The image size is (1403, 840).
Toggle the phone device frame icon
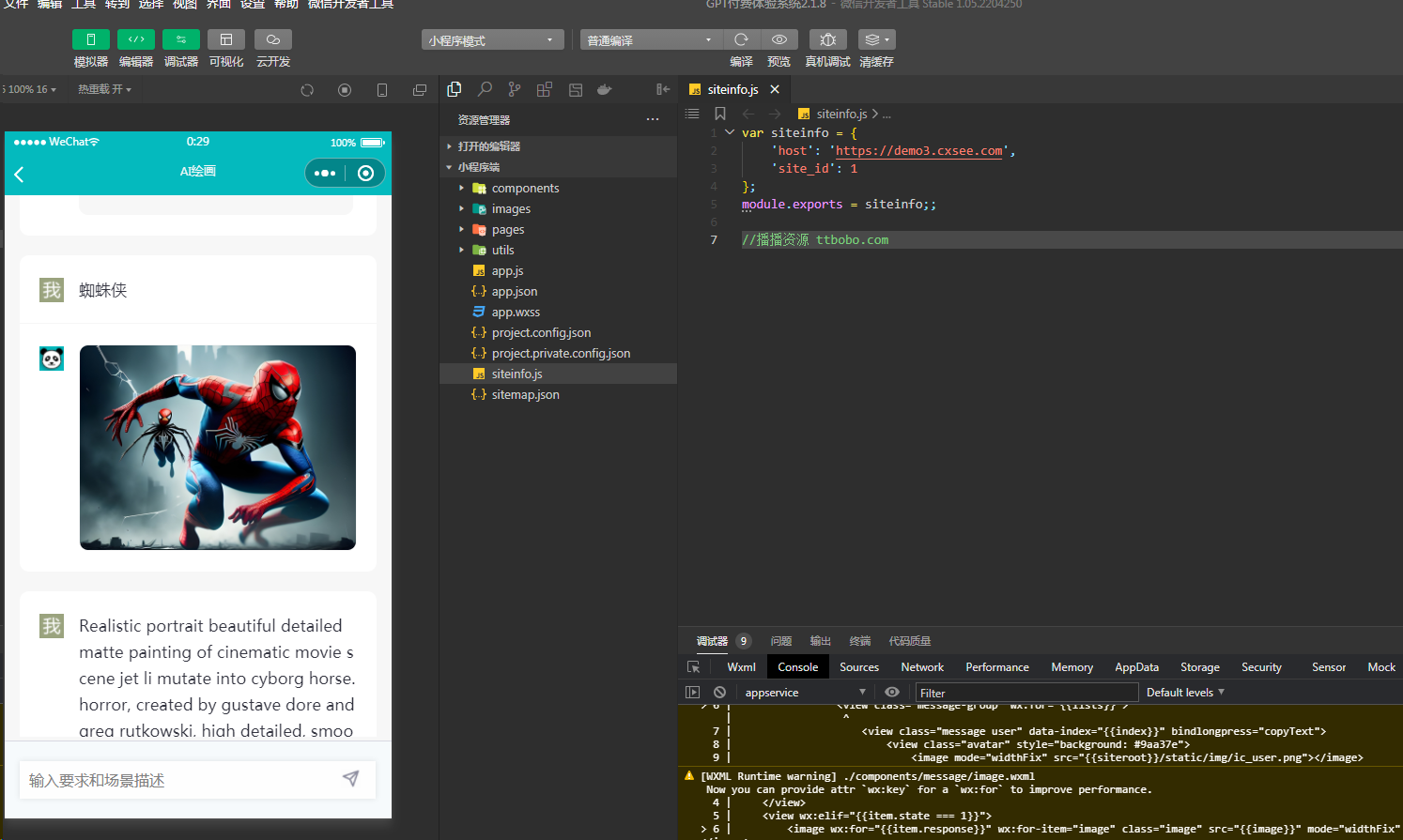382,90
